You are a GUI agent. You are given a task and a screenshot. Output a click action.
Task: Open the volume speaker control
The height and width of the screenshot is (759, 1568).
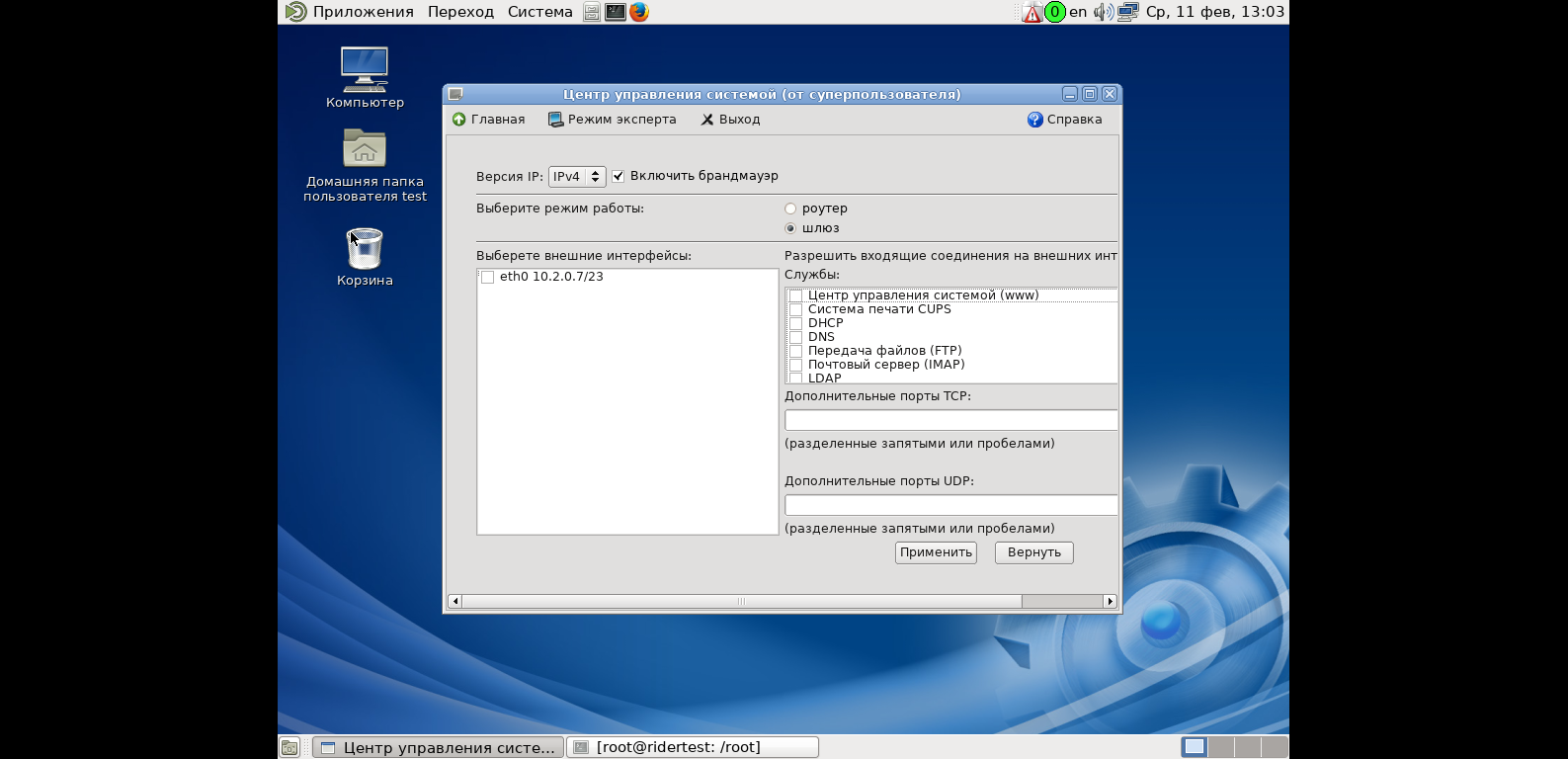click(x=1104, y=12)
